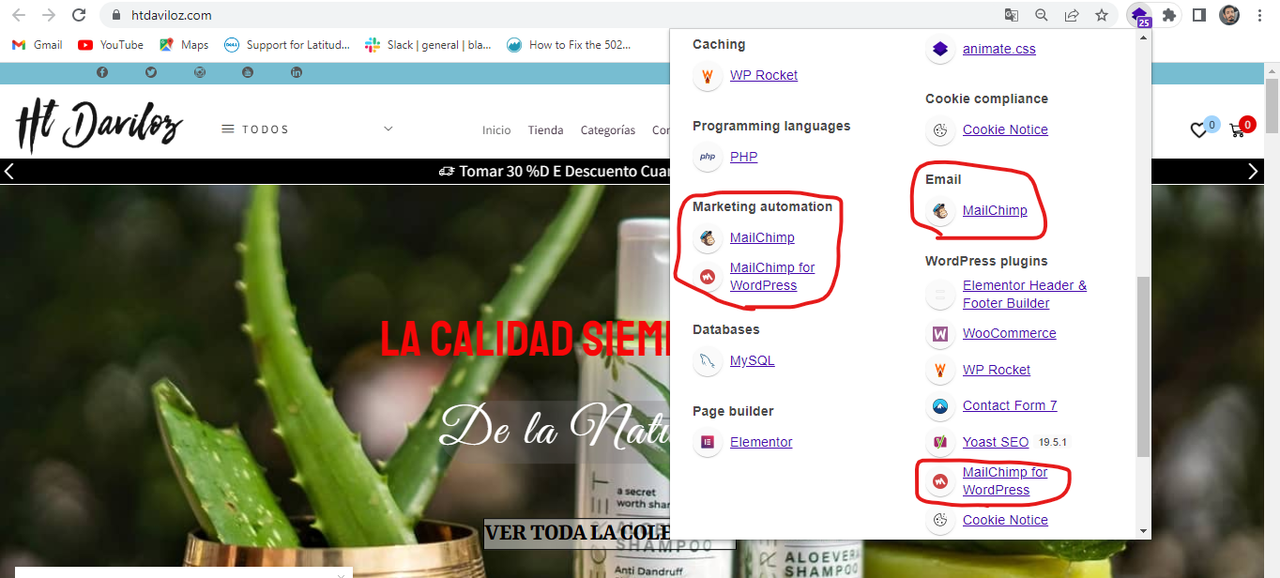
Task: Open the YouTube bookmark
Action: click(111, 45)
